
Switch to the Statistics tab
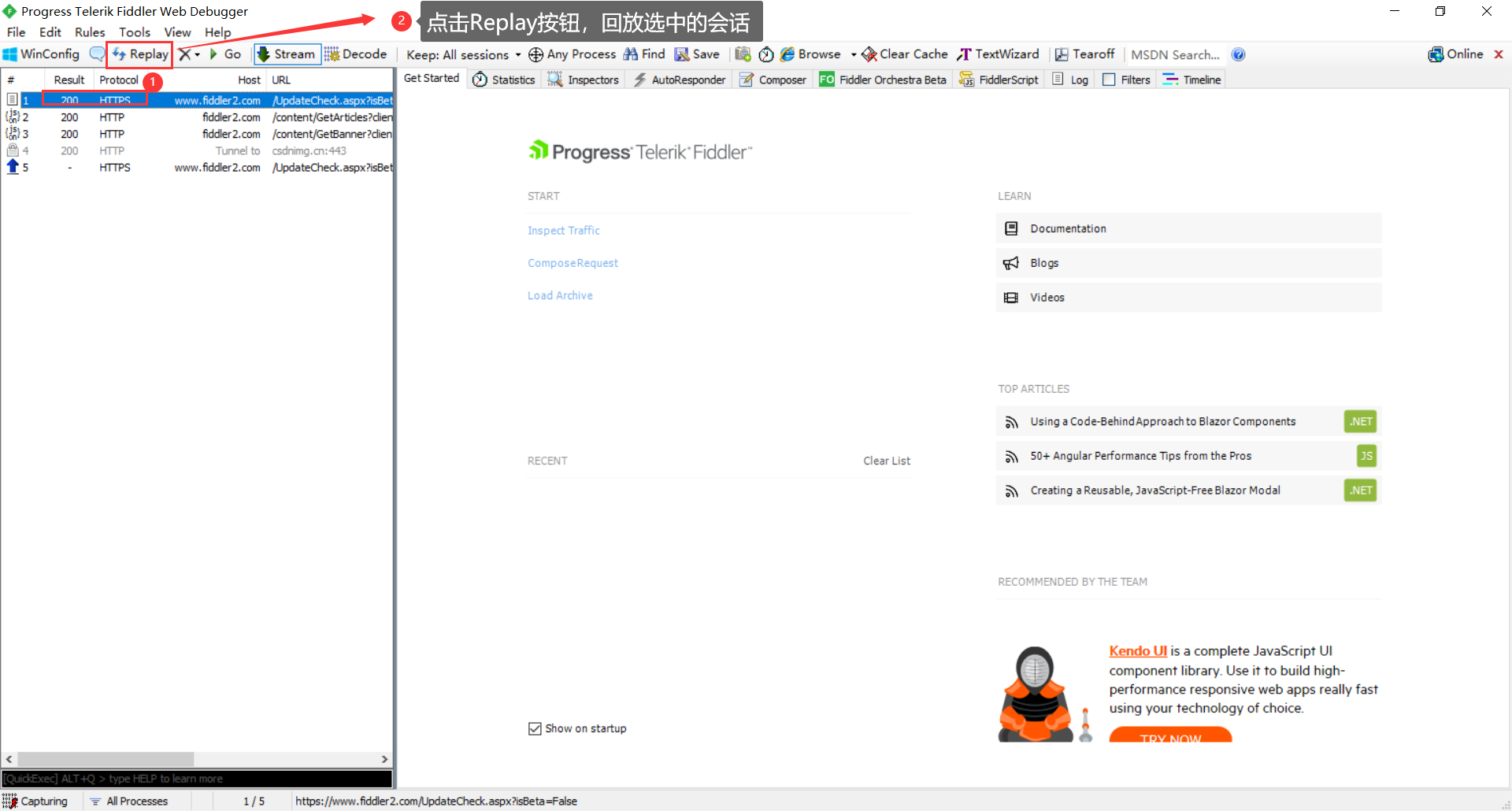pyautogui.click(x=504, y=80)
